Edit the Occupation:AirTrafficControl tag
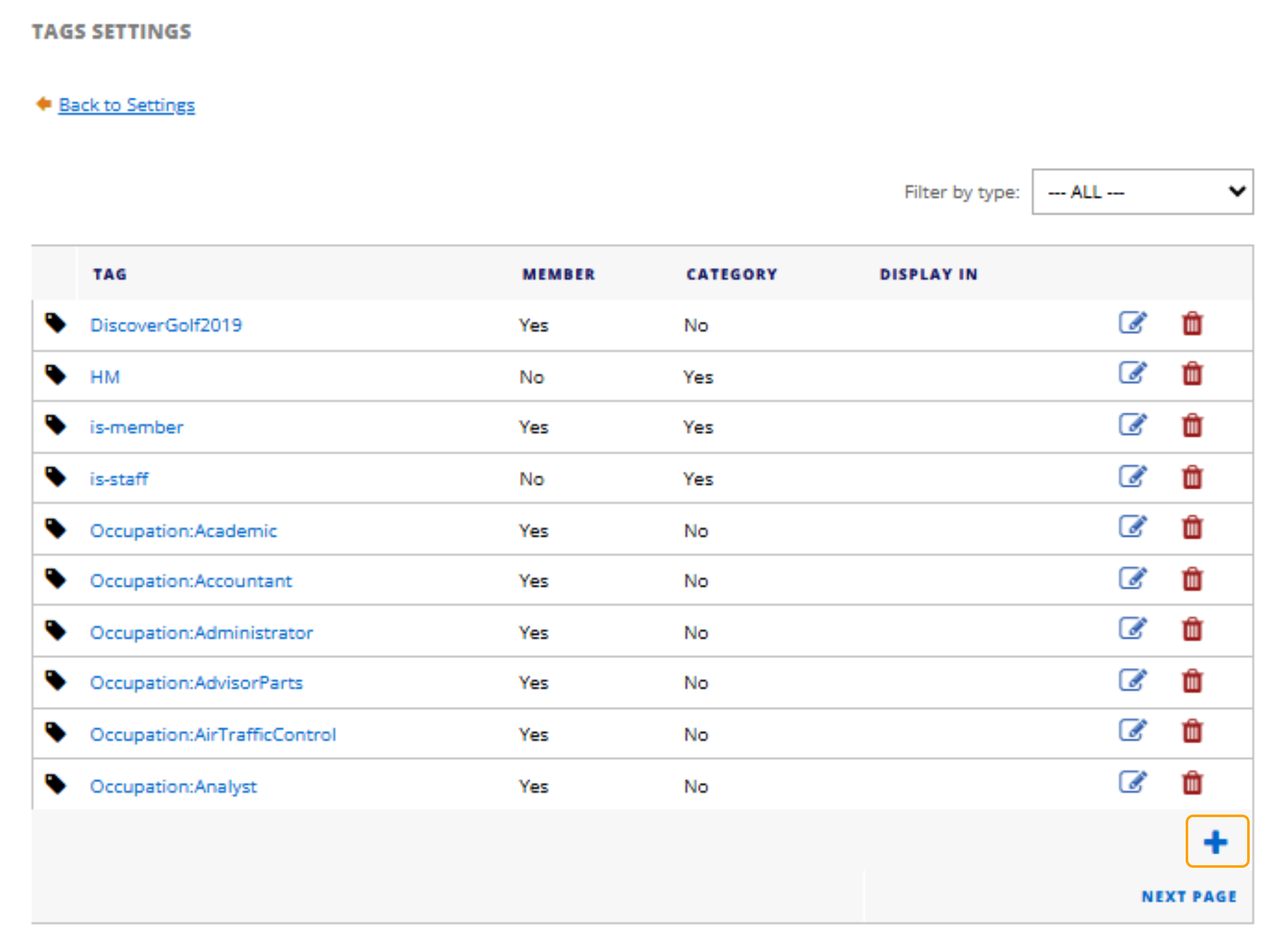Screen dimensions: 1282x952 pyautogui.click(x=1132, y=731)
